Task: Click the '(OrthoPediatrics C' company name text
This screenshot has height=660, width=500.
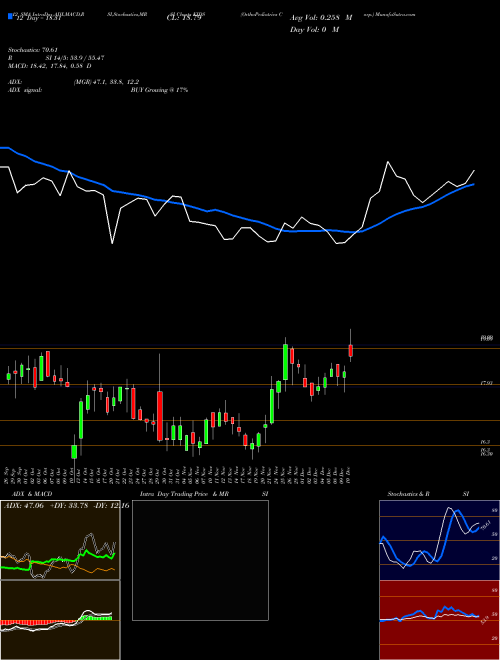Action: 261,14
